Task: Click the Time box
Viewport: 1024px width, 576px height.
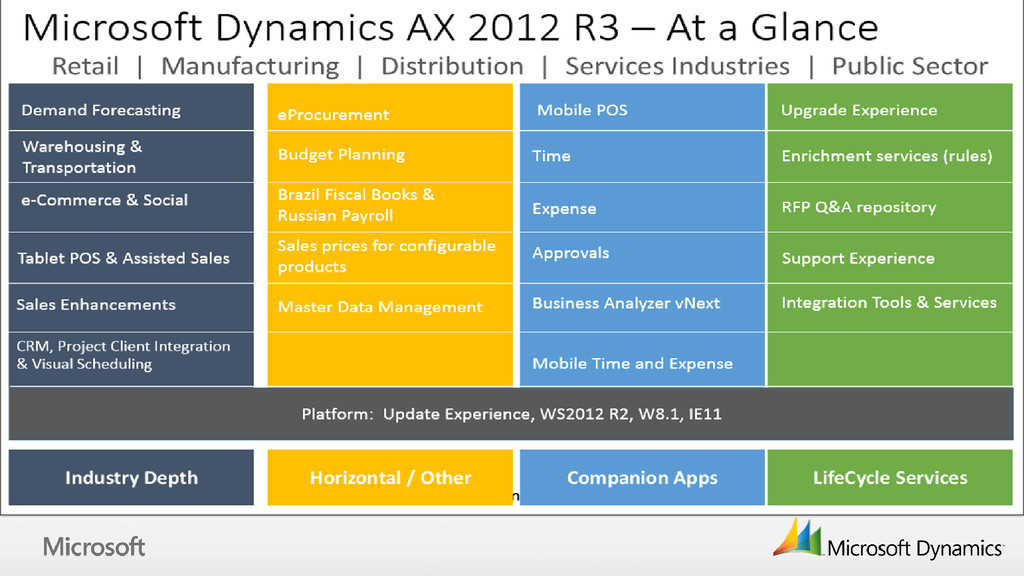Action: (x=642, y=157)
